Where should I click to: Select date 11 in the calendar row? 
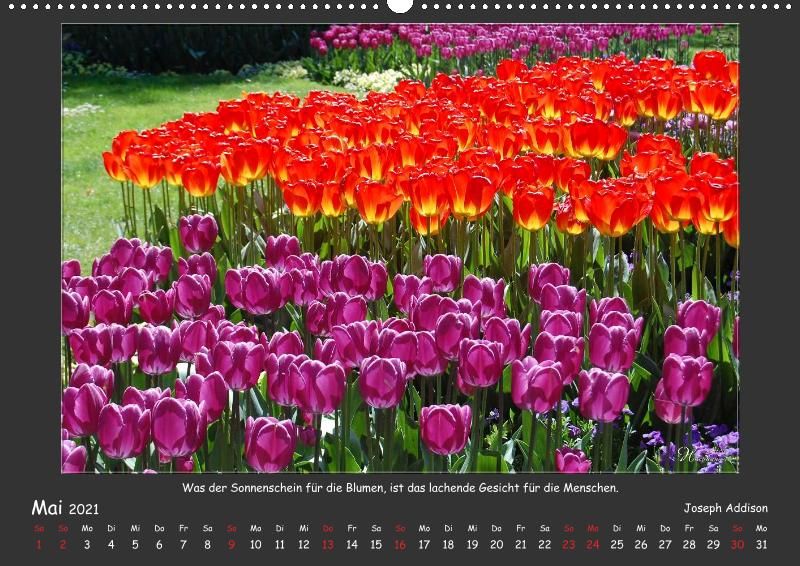280,545
